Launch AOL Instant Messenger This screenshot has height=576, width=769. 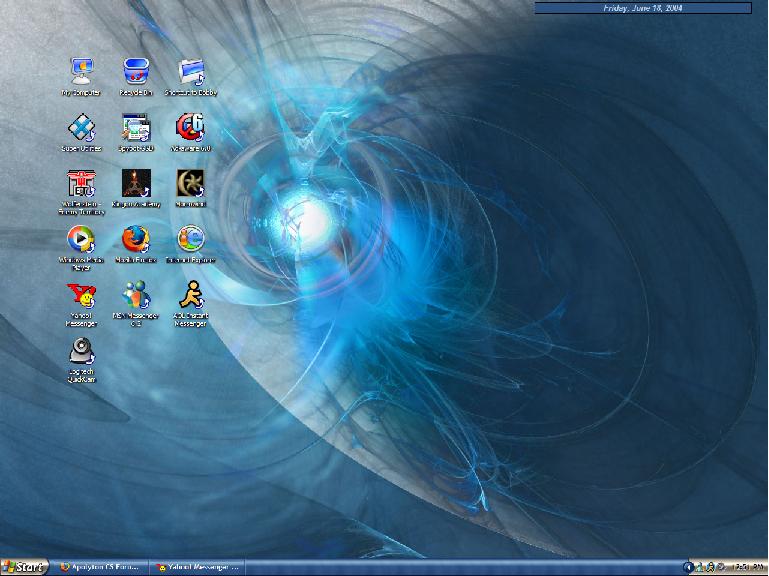pos(190,295)
